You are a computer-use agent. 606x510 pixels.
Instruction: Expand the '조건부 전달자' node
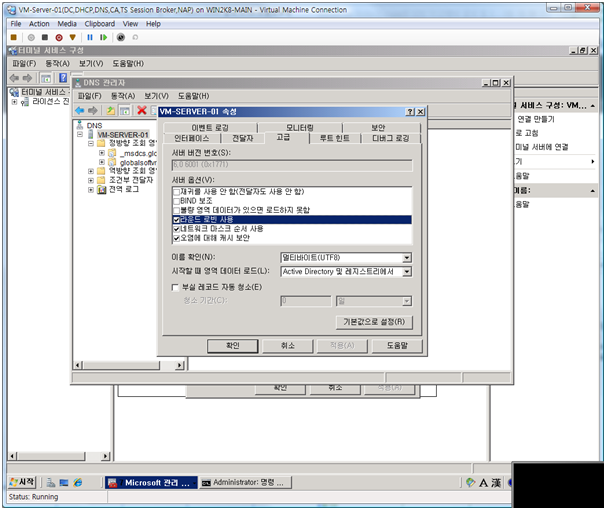(x=91, y=180)
